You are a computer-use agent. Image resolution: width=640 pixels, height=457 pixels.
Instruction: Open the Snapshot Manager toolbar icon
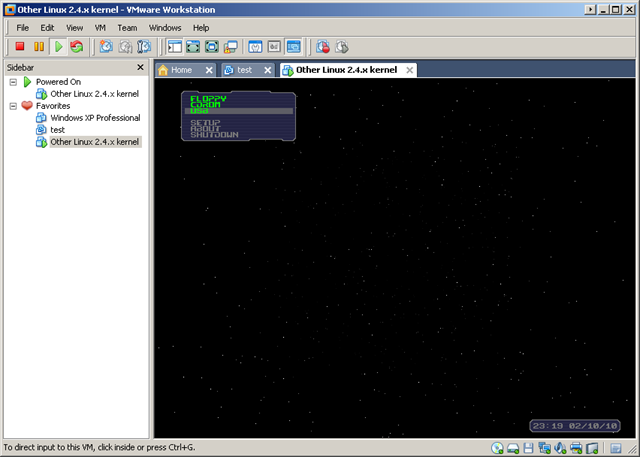click(145, 47)
